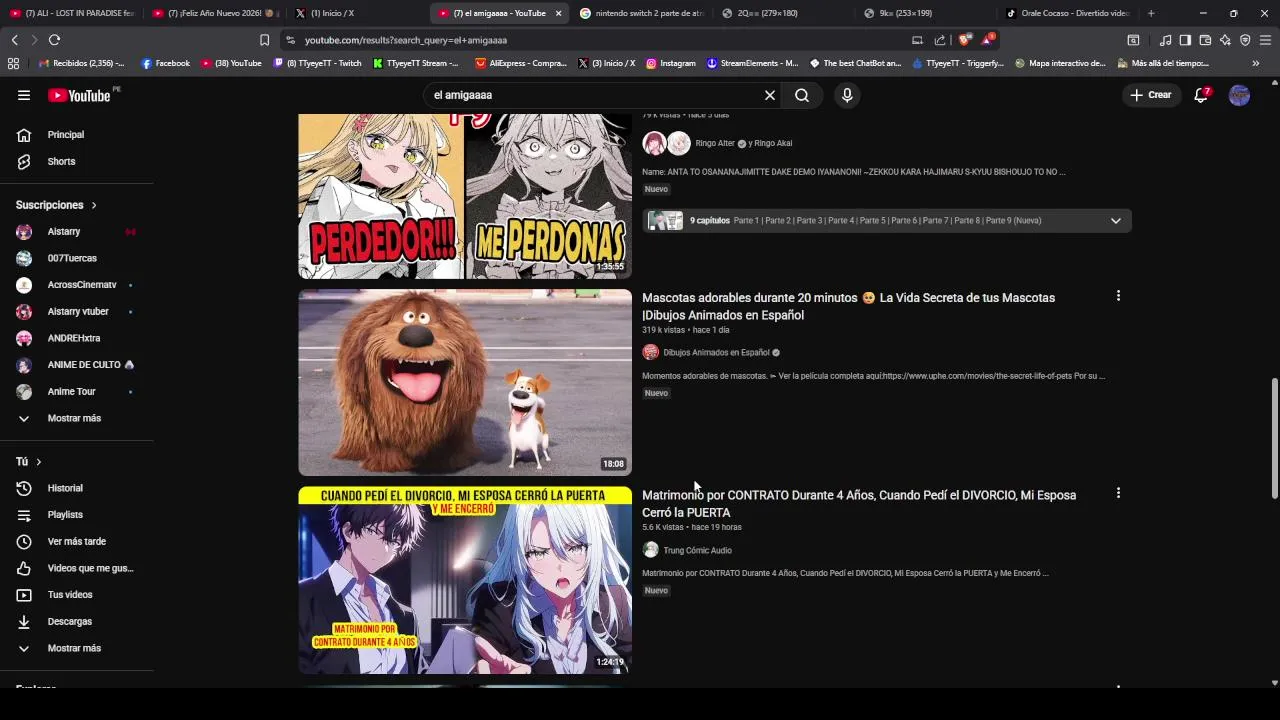Open Brave VPN shield icon
1280x720 pixels.
[x=1245, y=40]
